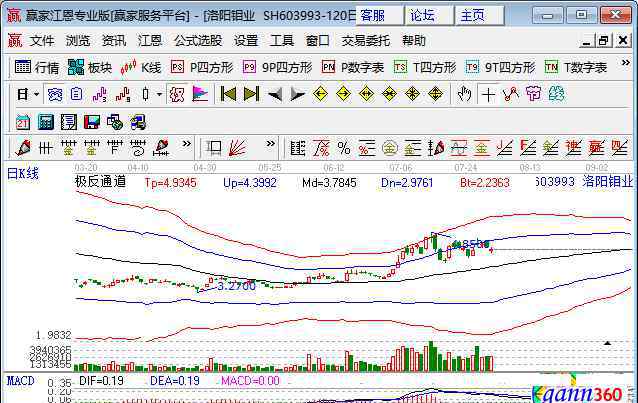Expand the 日 period dropdown

36,94
